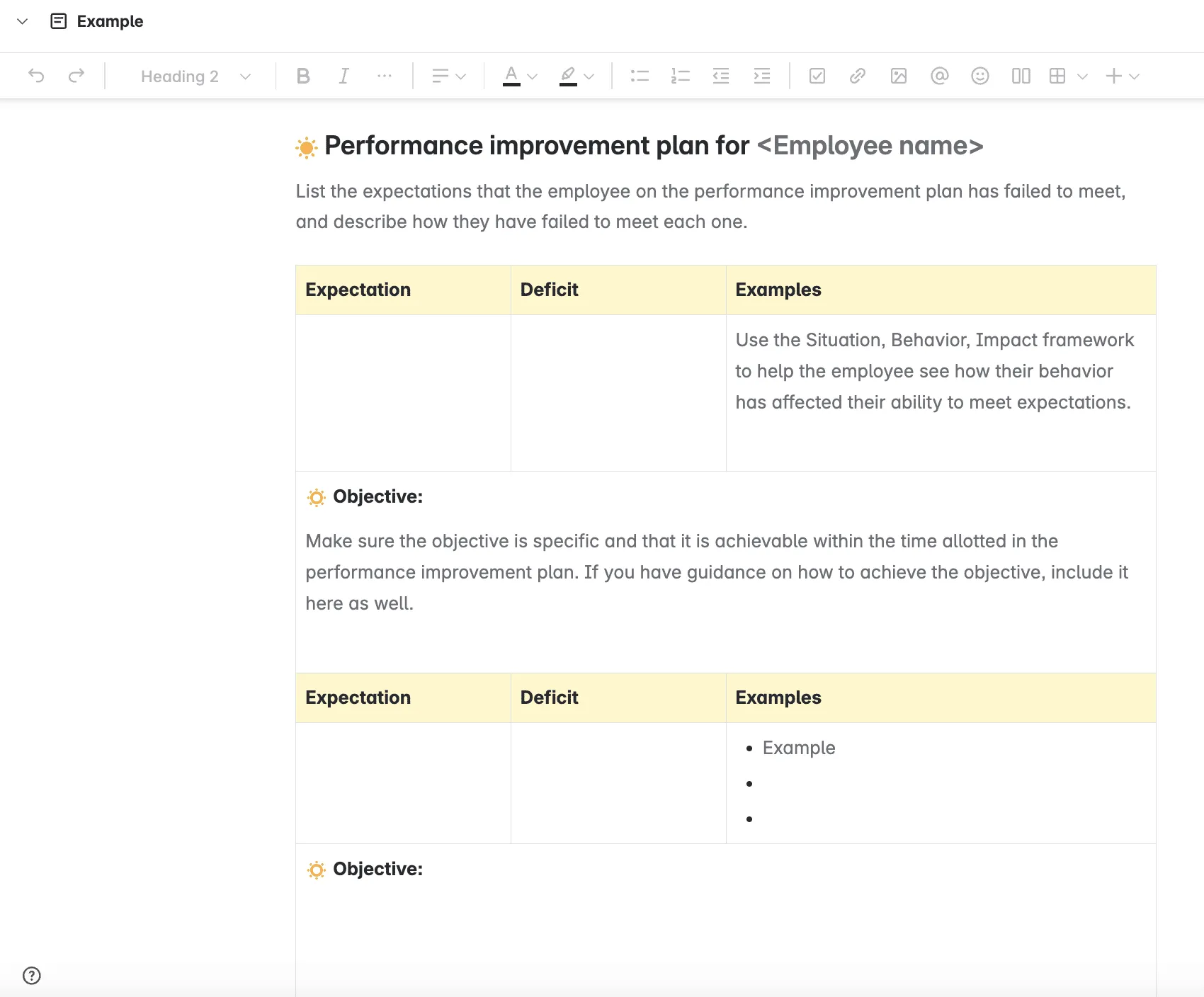The width and height of the screenshot is (1204, 997).
Task: Insert a column layout
Action: 1021,76
